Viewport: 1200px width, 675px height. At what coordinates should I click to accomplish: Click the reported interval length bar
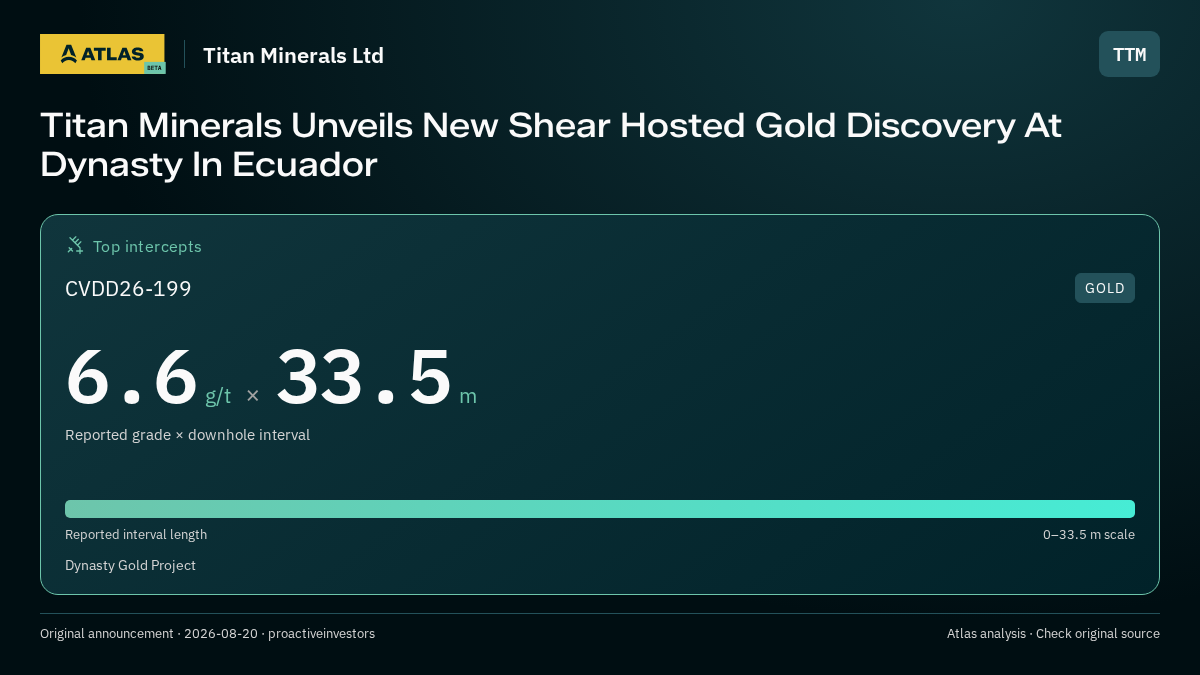(x=600, y=508)
